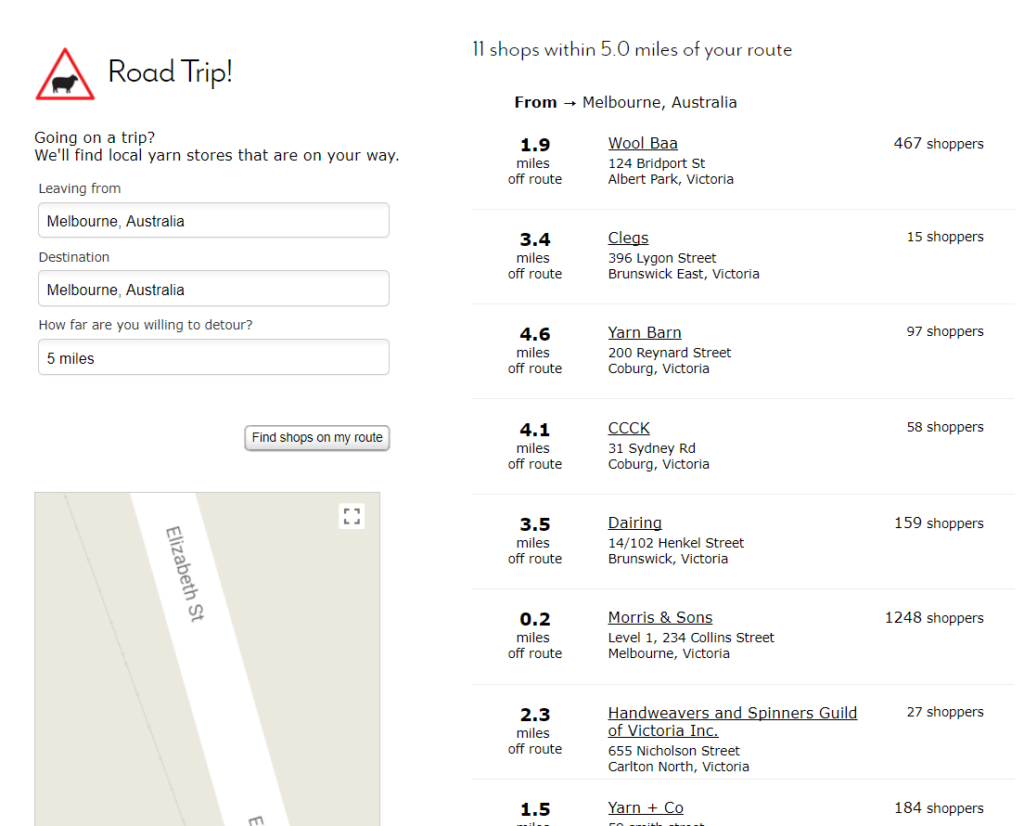Click the Destination input field
Screen dimensions: 1024x826
coord(212,290)
